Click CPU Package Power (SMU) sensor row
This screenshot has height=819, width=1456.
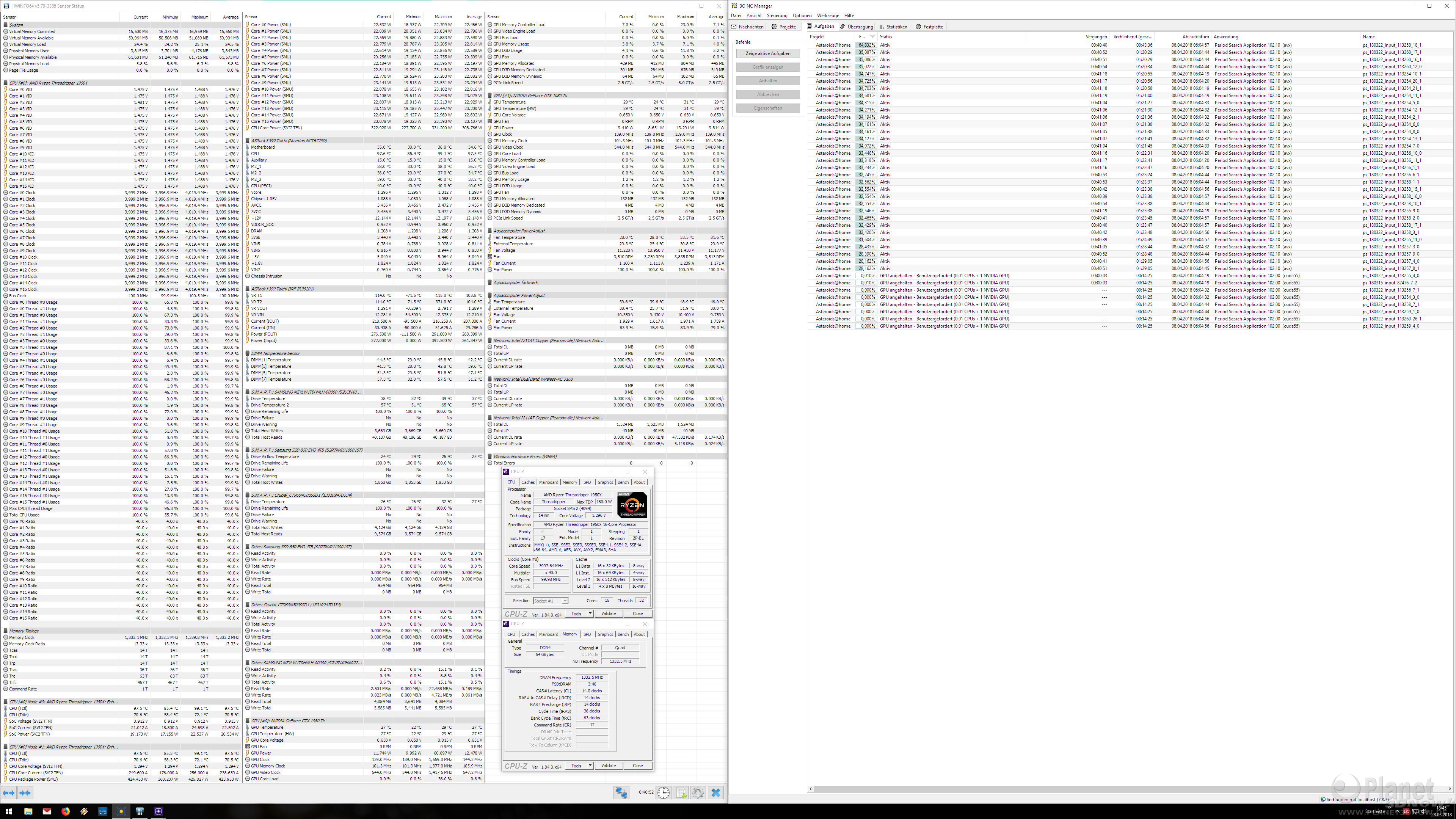point(121,779)
